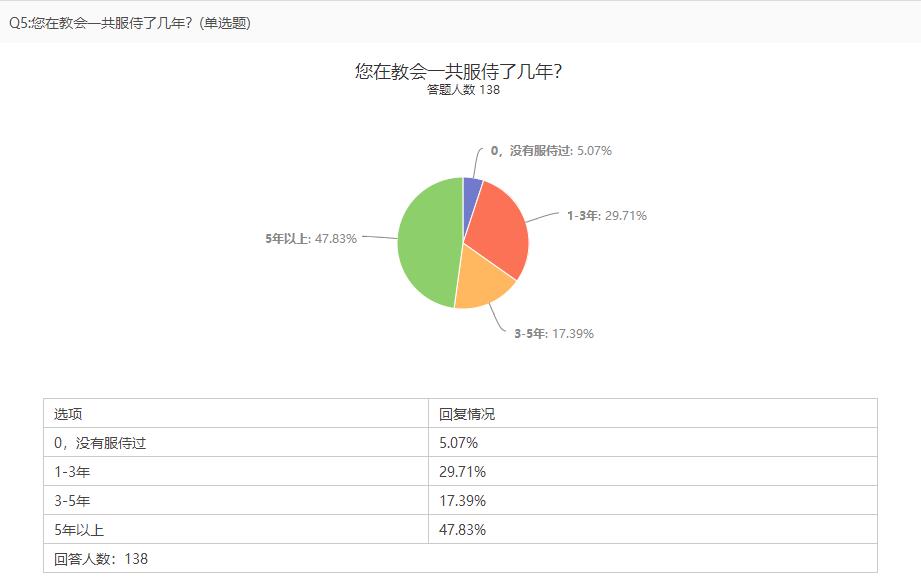Select the 5.07% value in the table
Screen dimensions: 921x580
click(459, 443)
